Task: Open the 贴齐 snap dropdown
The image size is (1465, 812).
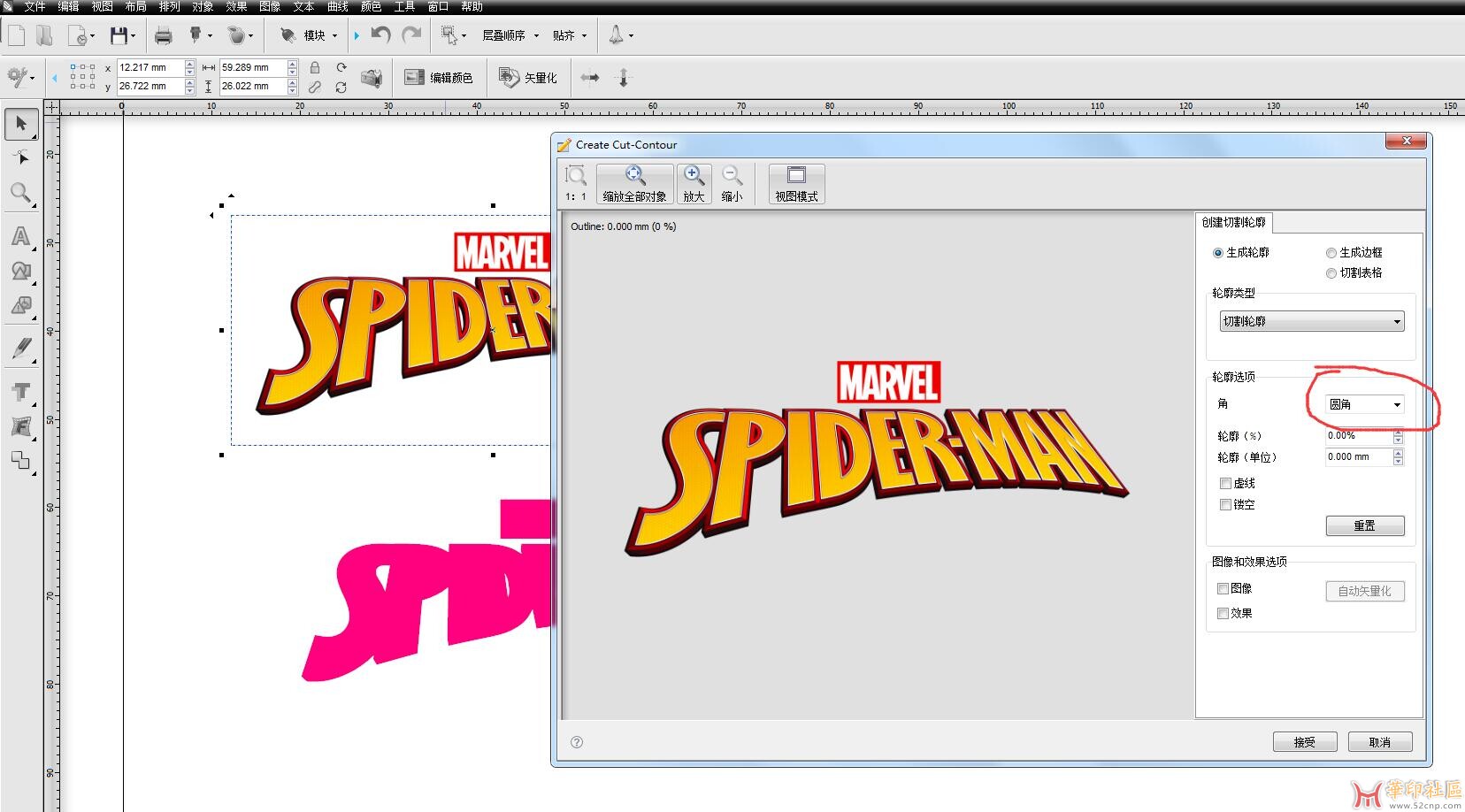Action: click(569, 35)
